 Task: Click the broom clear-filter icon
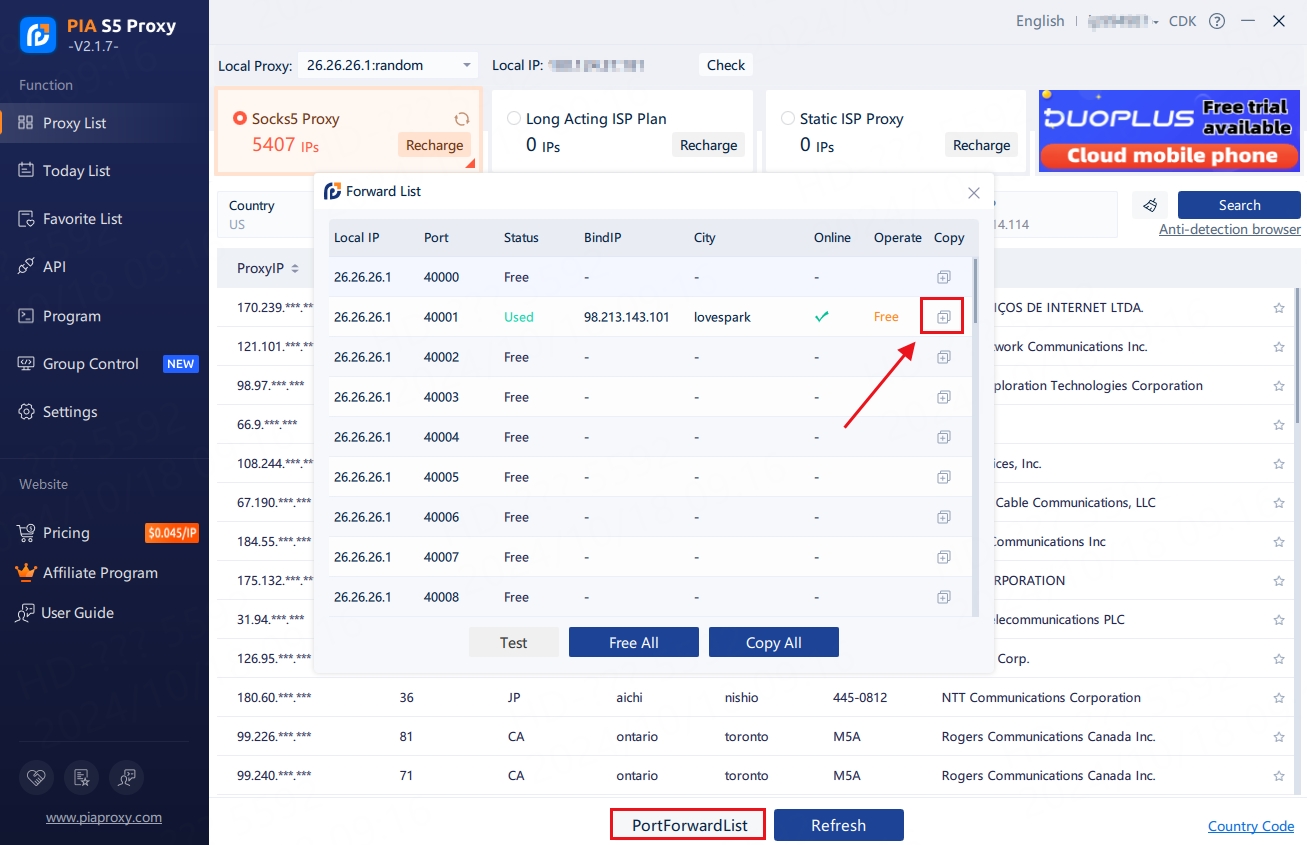tap(1150, 205)
